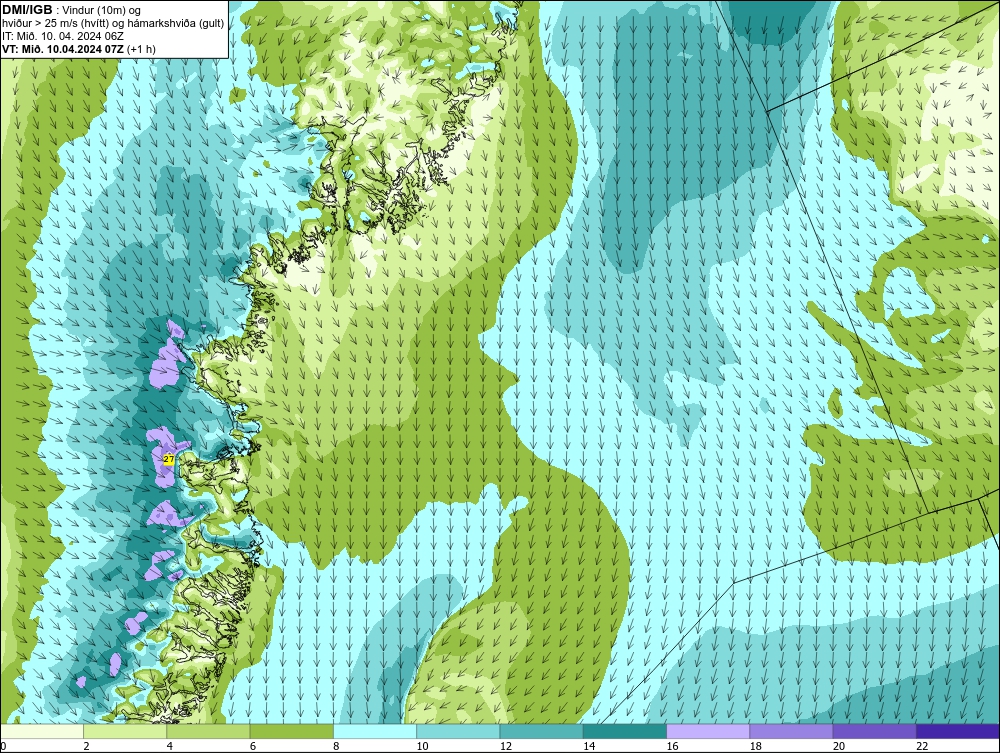Click the 'DMI/IGB : Vindur (10m) og' title line

(x=72, y=10)
